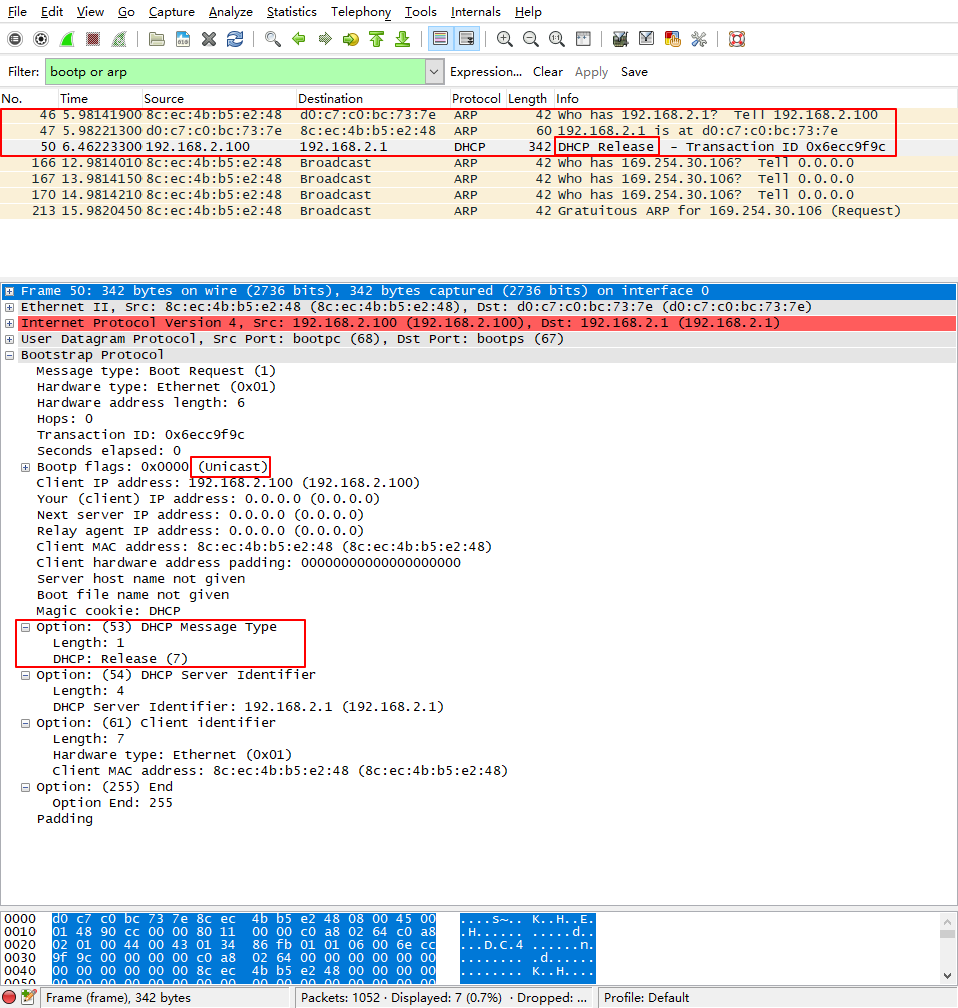This screenshot has height=1008, width=958.
Task: Expand Internet Protocol Version 4 section
Action: click(x=10, y=323)
